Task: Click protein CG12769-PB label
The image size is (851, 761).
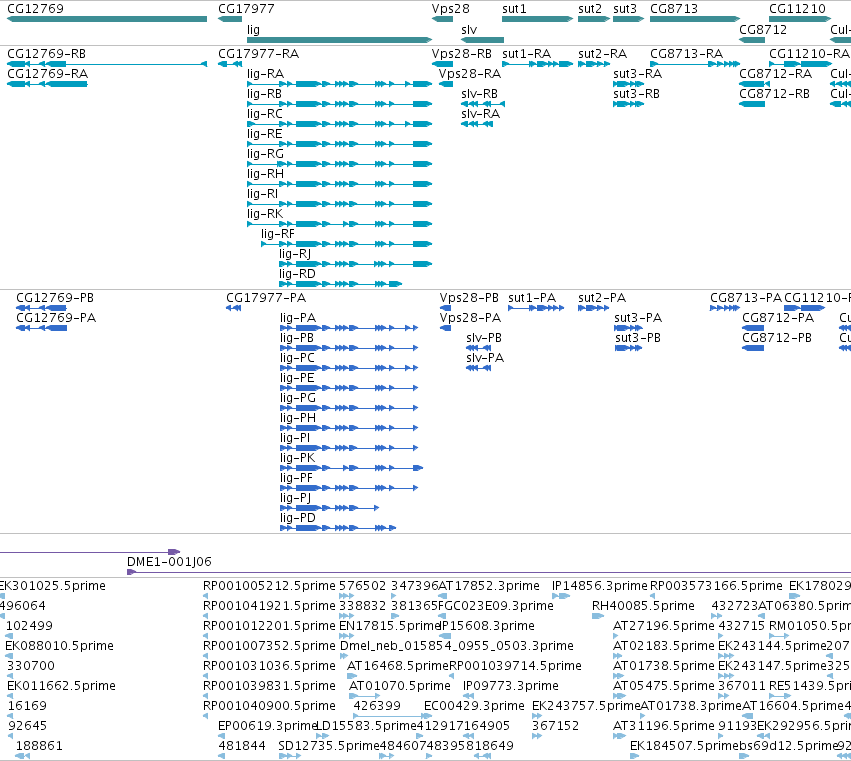Action: (x=55, y=297)
